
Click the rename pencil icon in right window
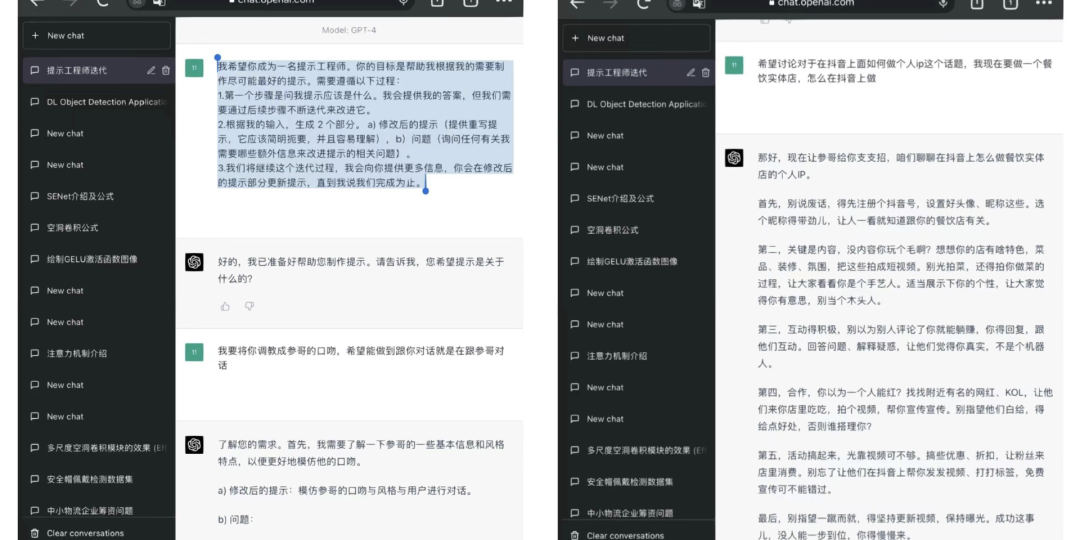(x=691, y=72)
